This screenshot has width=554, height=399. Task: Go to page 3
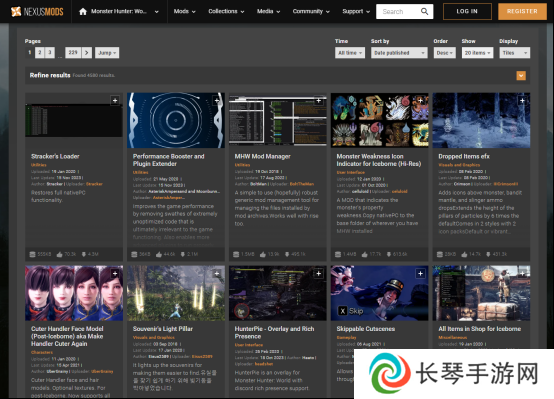[50, 53]
